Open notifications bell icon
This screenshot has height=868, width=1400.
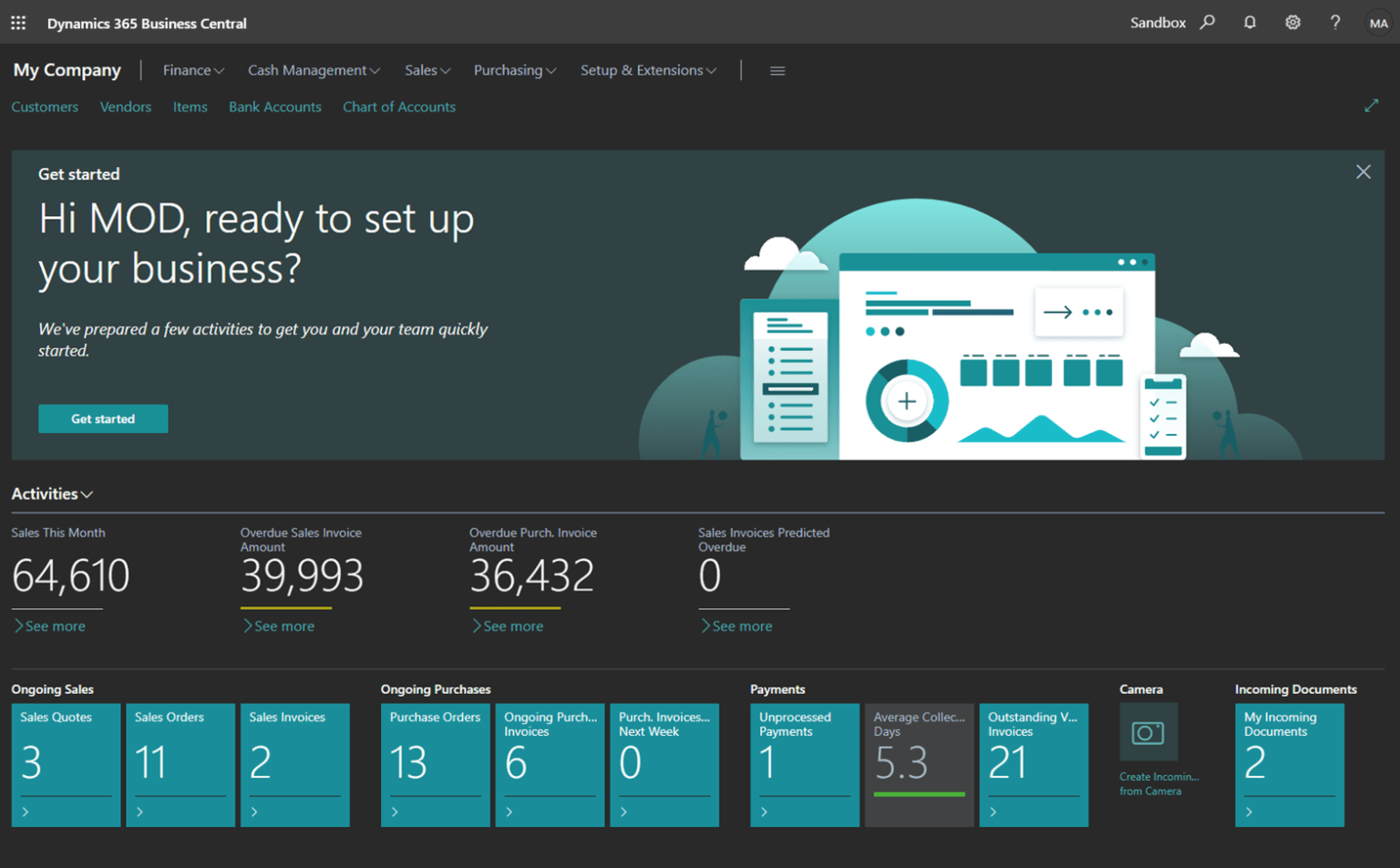[1250, 22]
